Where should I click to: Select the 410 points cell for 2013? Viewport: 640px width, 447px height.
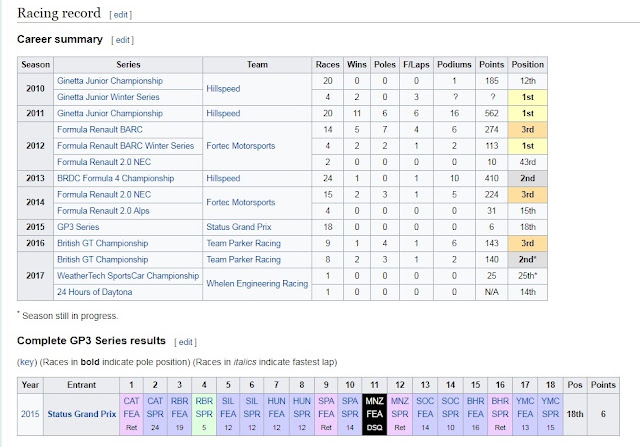tap(491, 178)
